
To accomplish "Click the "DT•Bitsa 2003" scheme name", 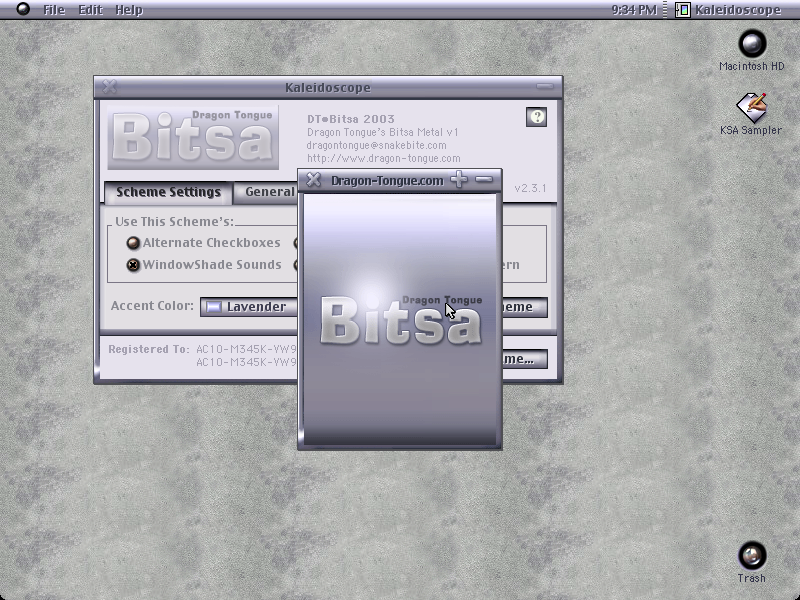I will [x=351, y=119].
